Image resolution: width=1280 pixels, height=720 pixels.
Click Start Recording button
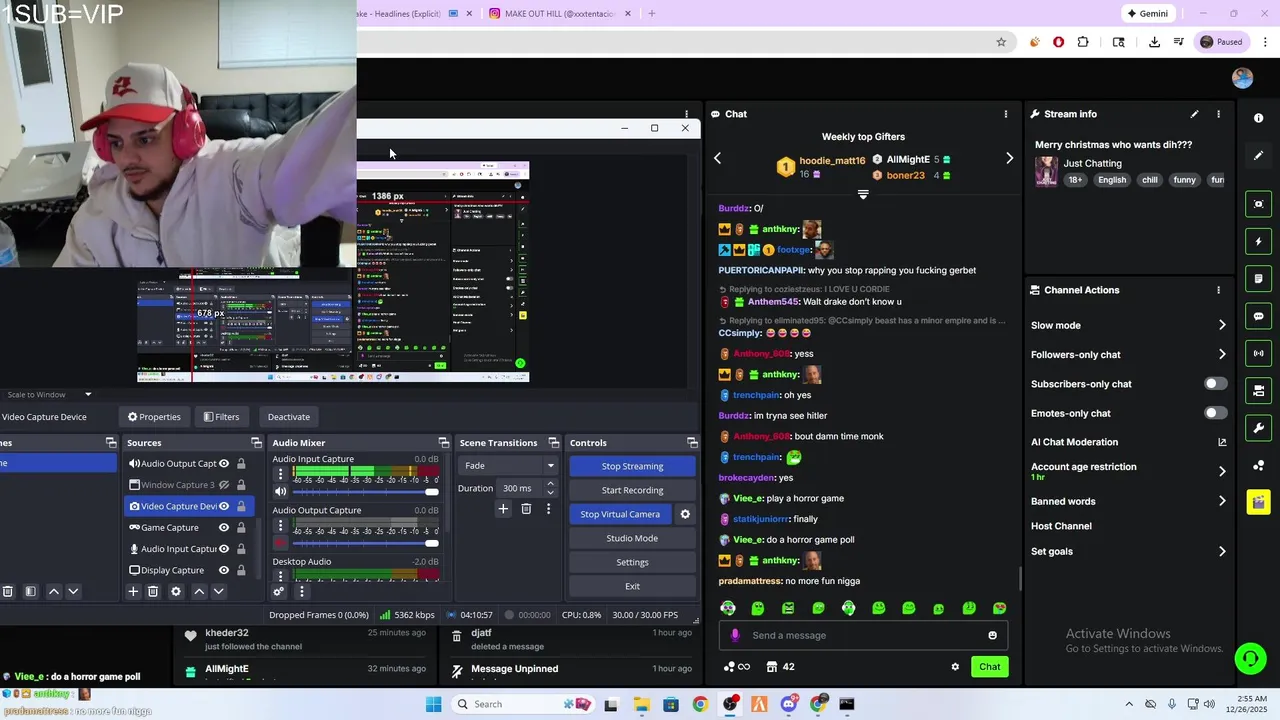pyautogui.click(x=632, y=490)
